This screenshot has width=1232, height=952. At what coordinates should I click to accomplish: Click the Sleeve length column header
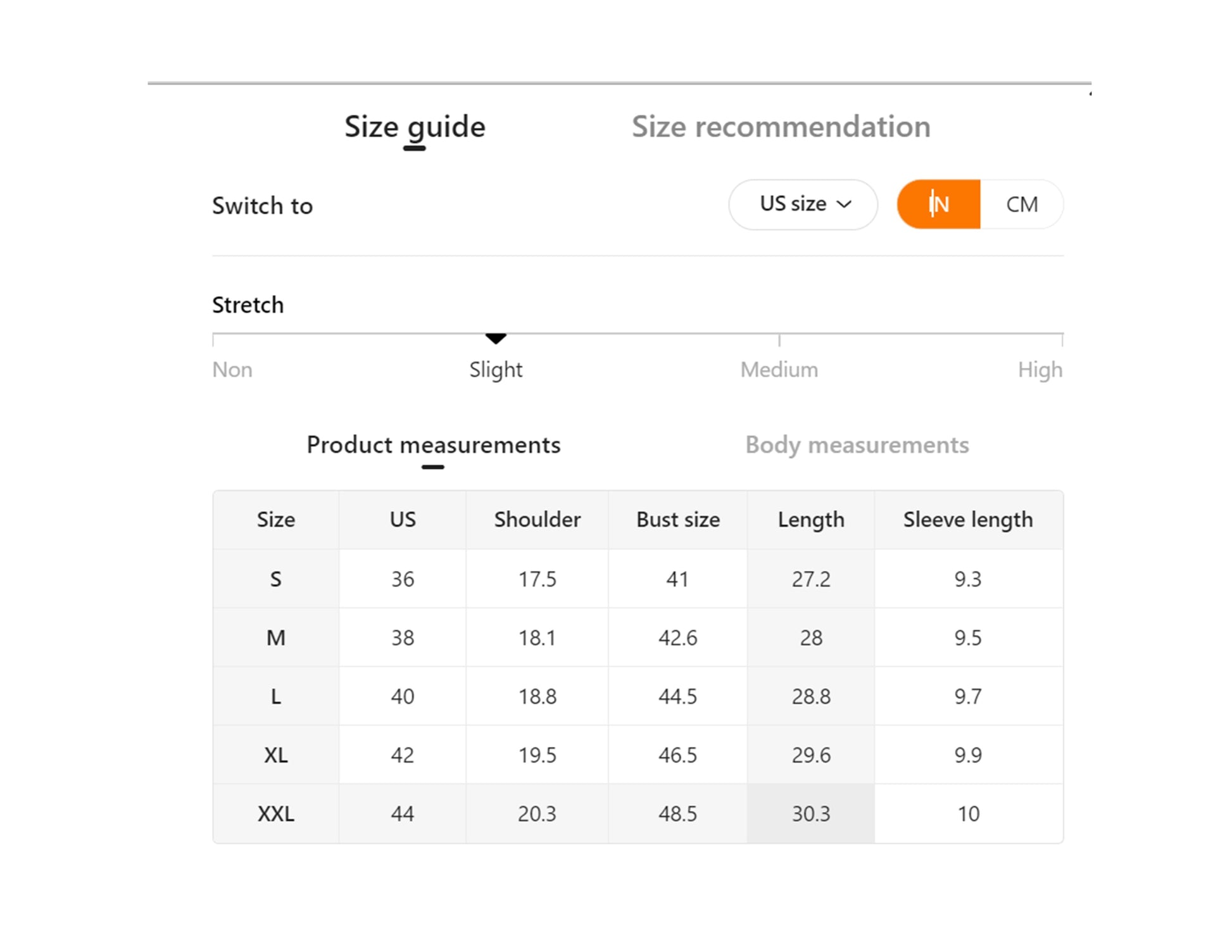pos(968,520)
